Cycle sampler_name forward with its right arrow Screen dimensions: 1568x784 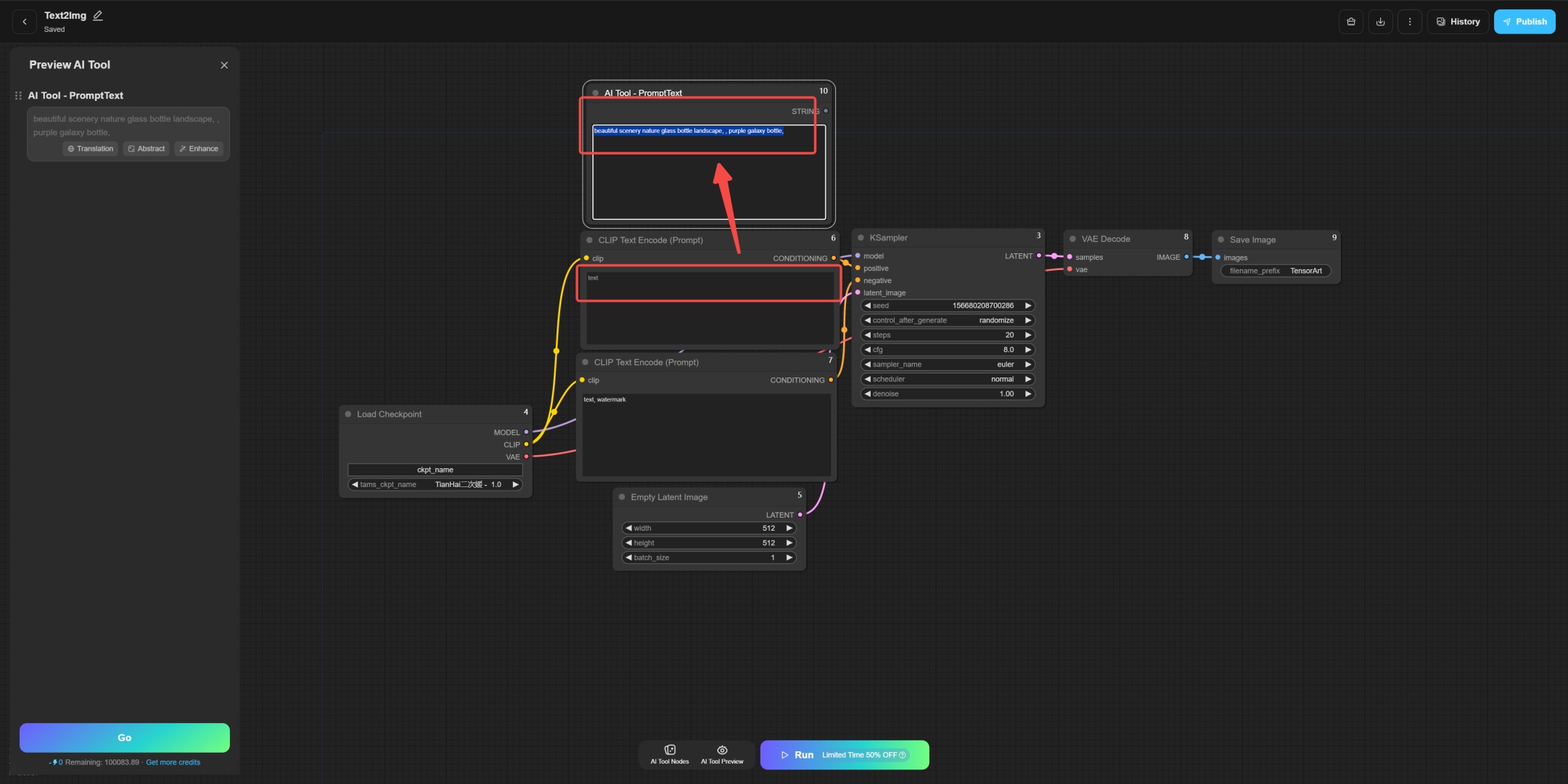(1028, 364)
